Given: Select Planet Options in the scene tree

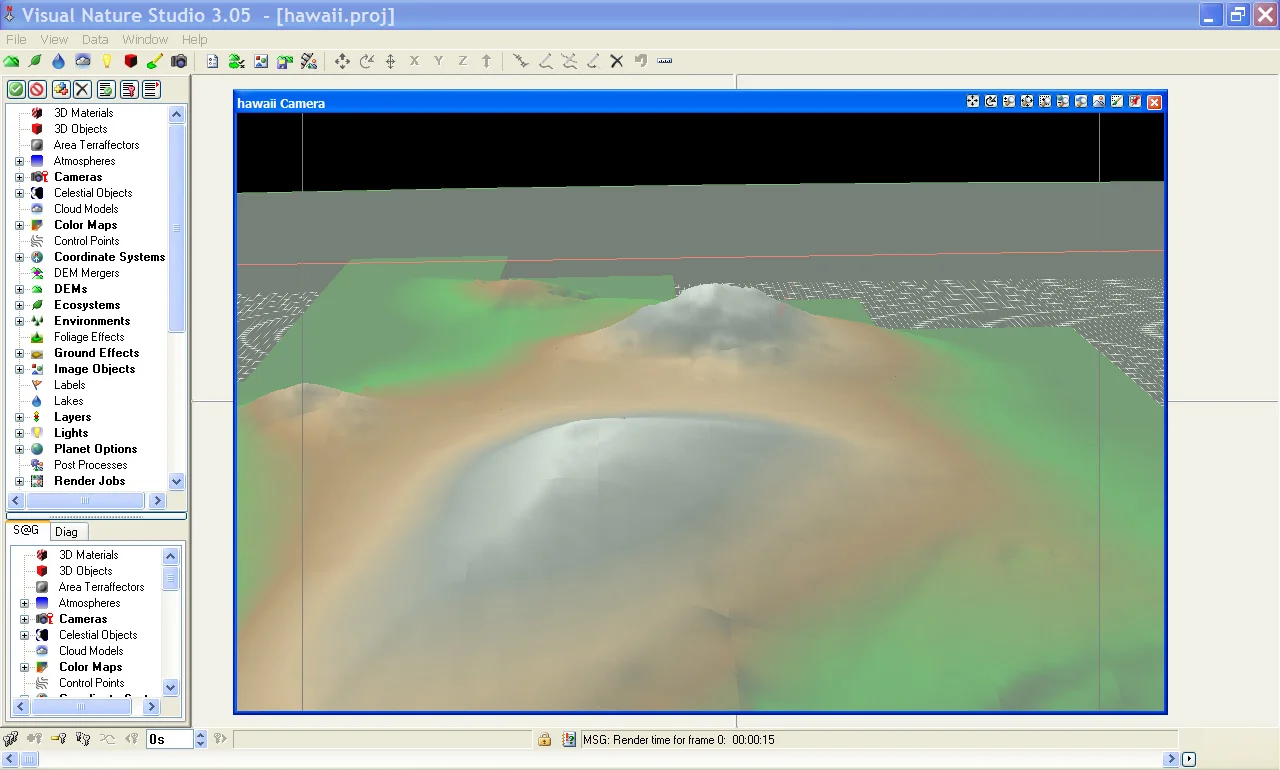Looking at the screenshot, I should click(95, 449).
